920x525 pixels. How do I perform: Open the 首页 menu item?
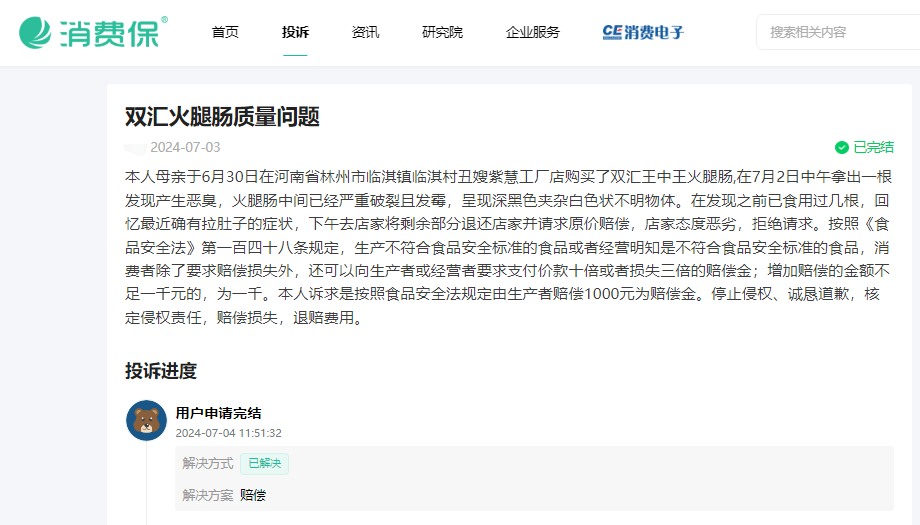click(225, 32)
